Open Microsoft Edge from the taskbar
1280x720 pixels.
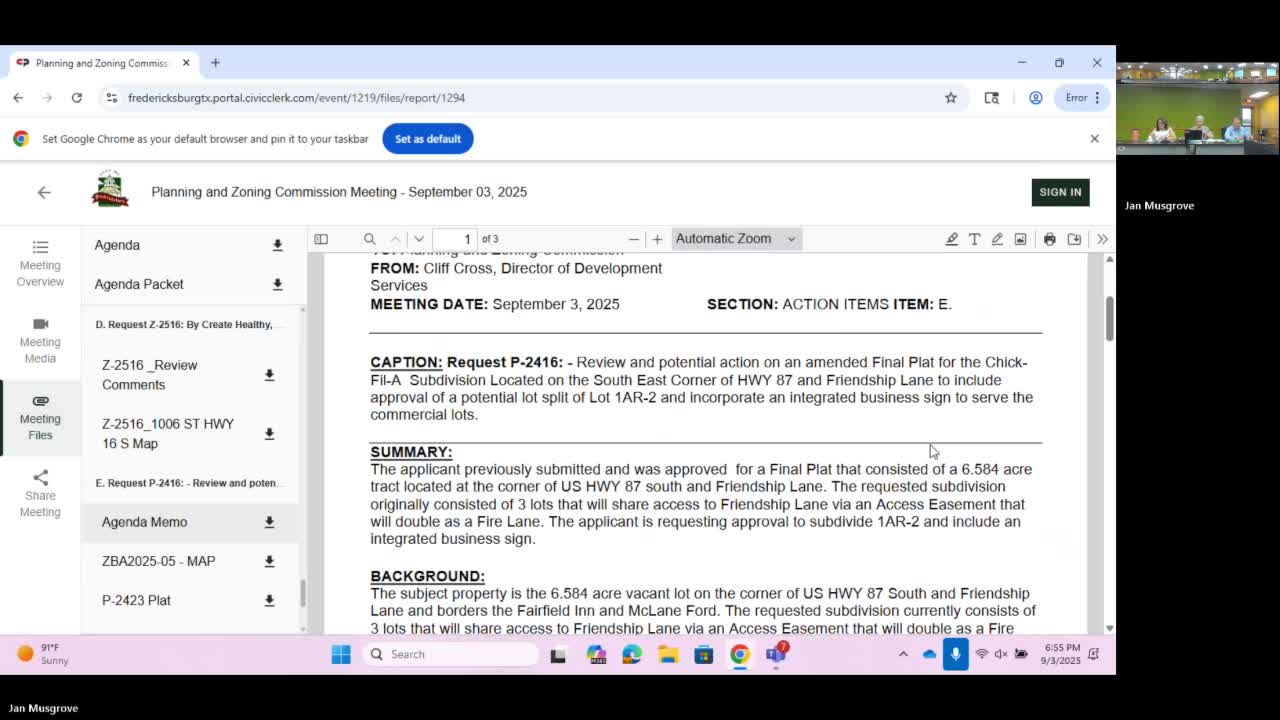pyautogui.click(x=632, y=654)
